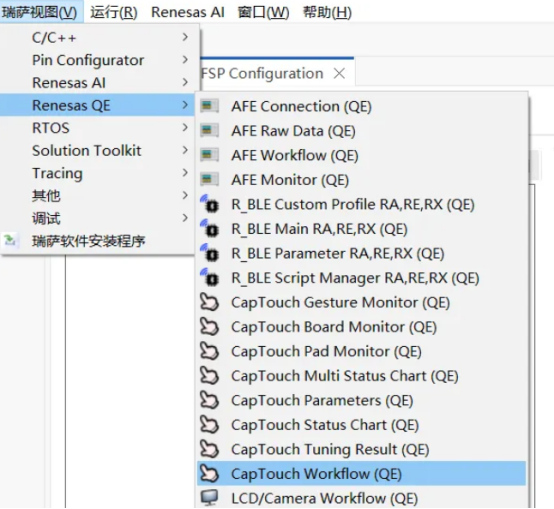The height and width of the screenshot is (509, 554).
Task: Open AFE Workflow (QE) view
Action: (x=361, y=155)
